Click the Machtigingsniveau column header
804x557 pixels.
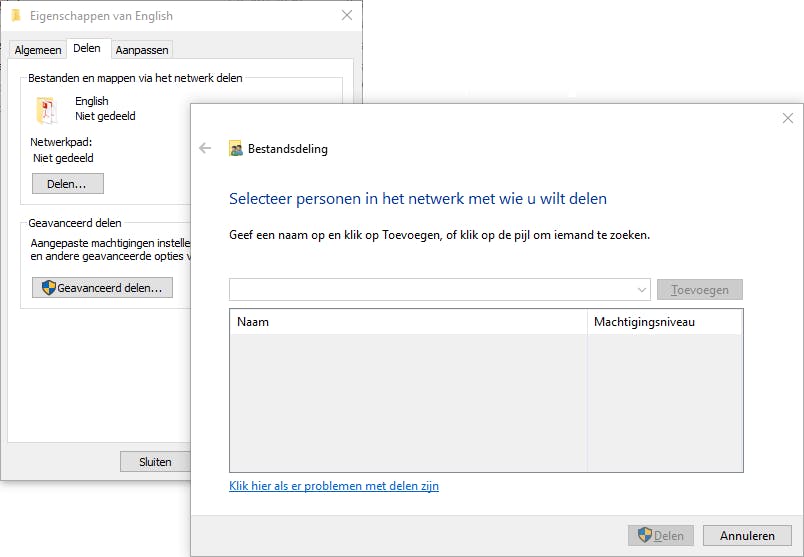coord(664,322)
